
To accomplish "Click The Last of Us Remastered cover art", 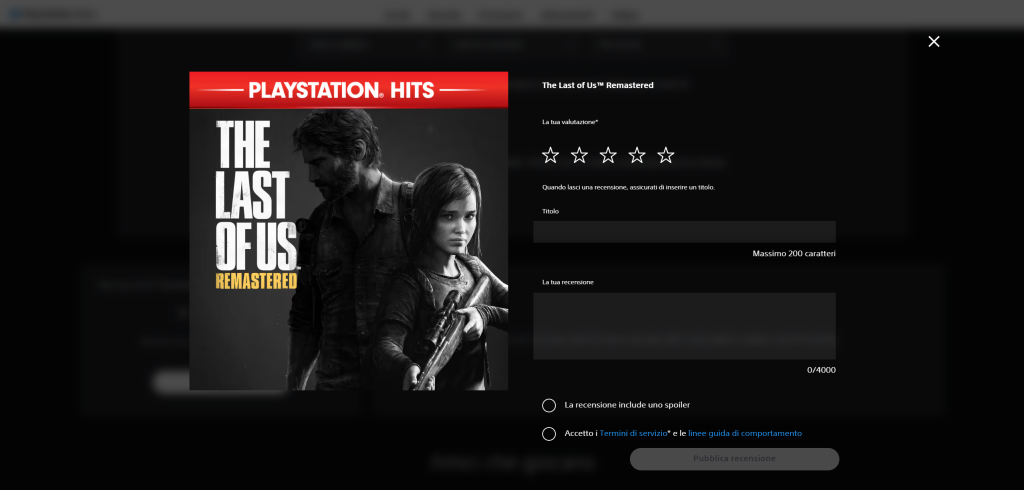I will click(349, 231).
